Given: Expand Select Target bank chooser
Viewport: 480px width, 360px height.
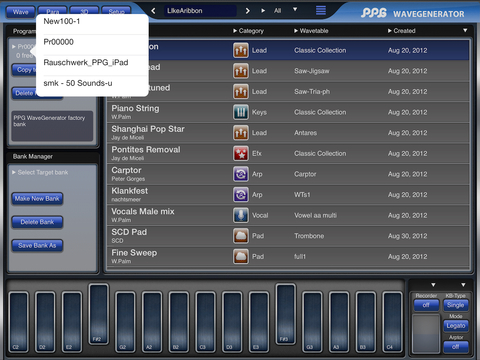Looking at the screenshot, I should 40,172.
